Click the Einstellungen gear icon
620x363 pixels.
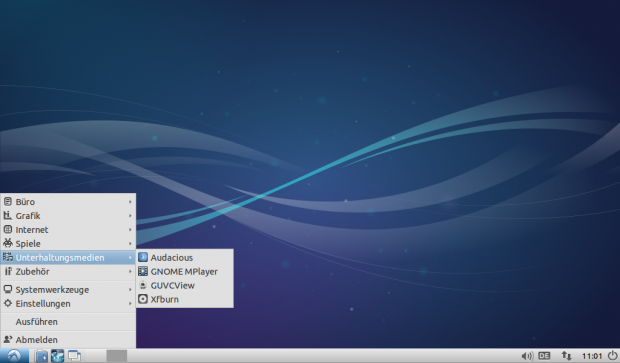click(8, 304)
